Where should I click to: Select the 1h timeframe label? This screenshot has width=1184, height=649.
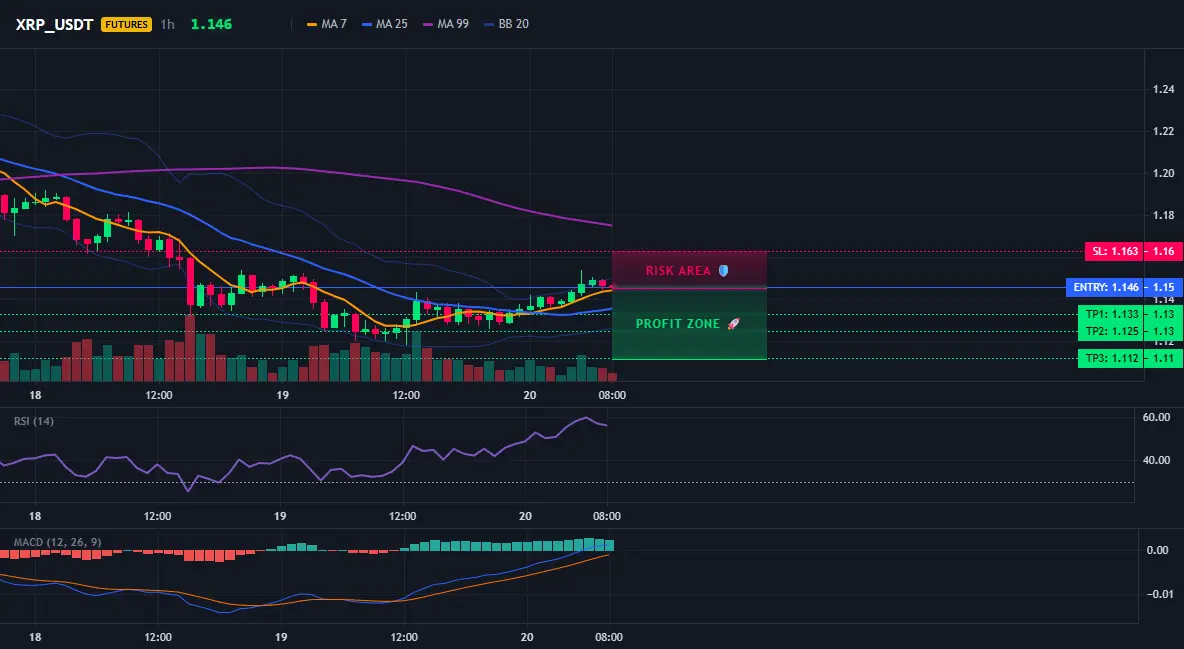(168, 24)
